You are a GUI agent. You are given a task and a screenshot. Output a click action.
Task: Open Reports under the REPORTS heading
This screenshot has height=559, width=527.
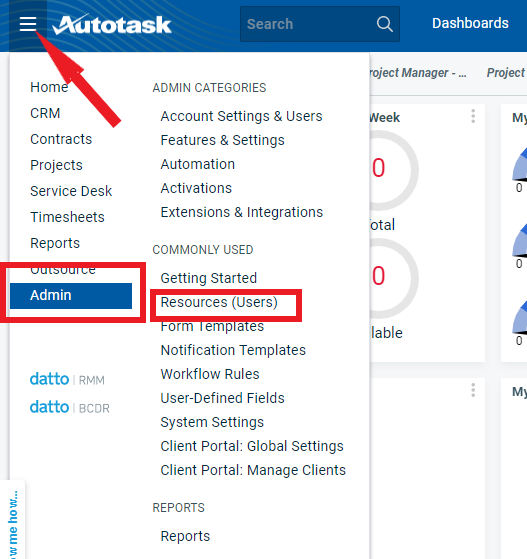(185, 536)
